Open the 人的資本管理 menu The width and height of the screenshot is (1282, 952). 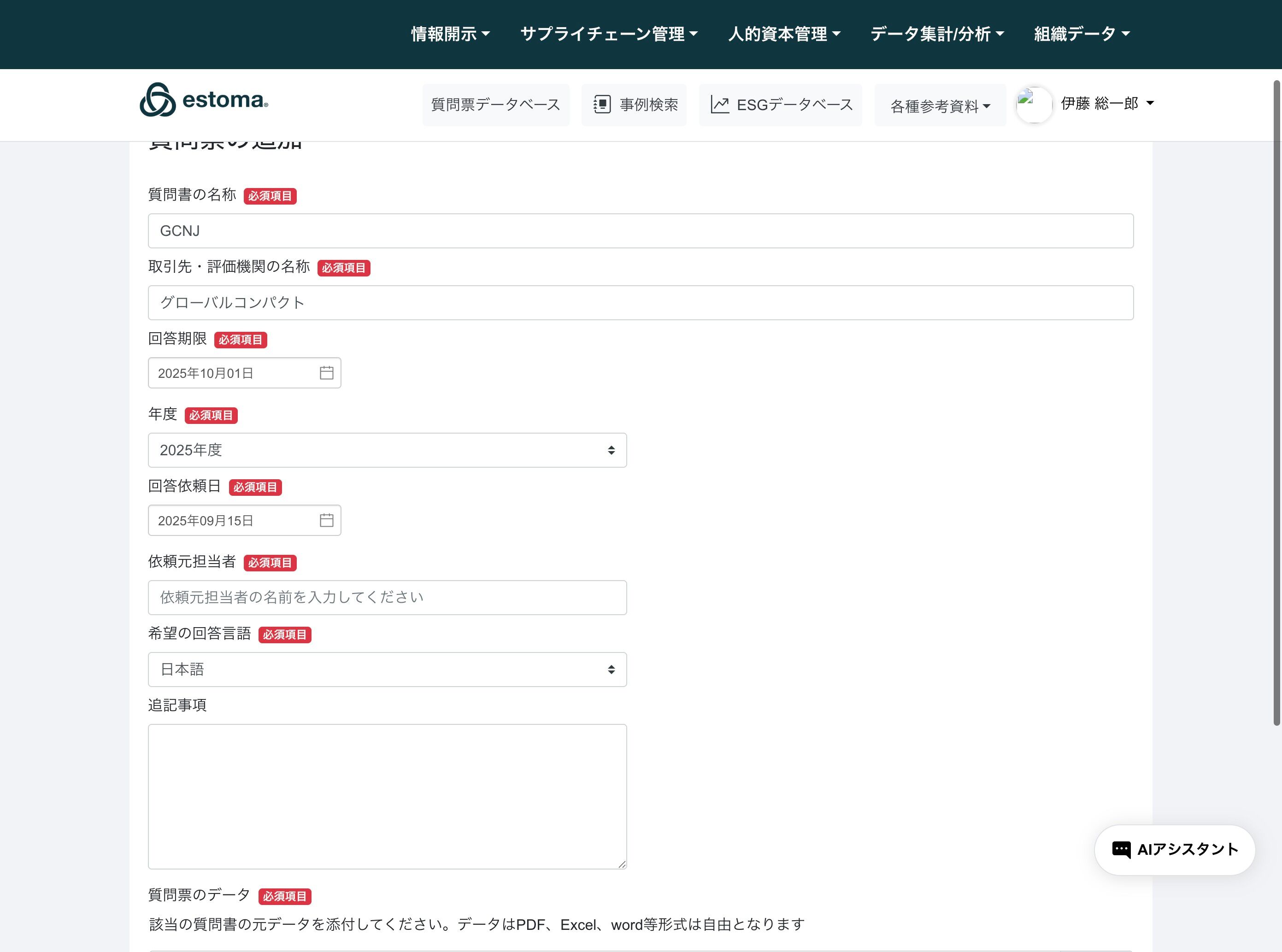pyautogui.click(x=783, y=34)
